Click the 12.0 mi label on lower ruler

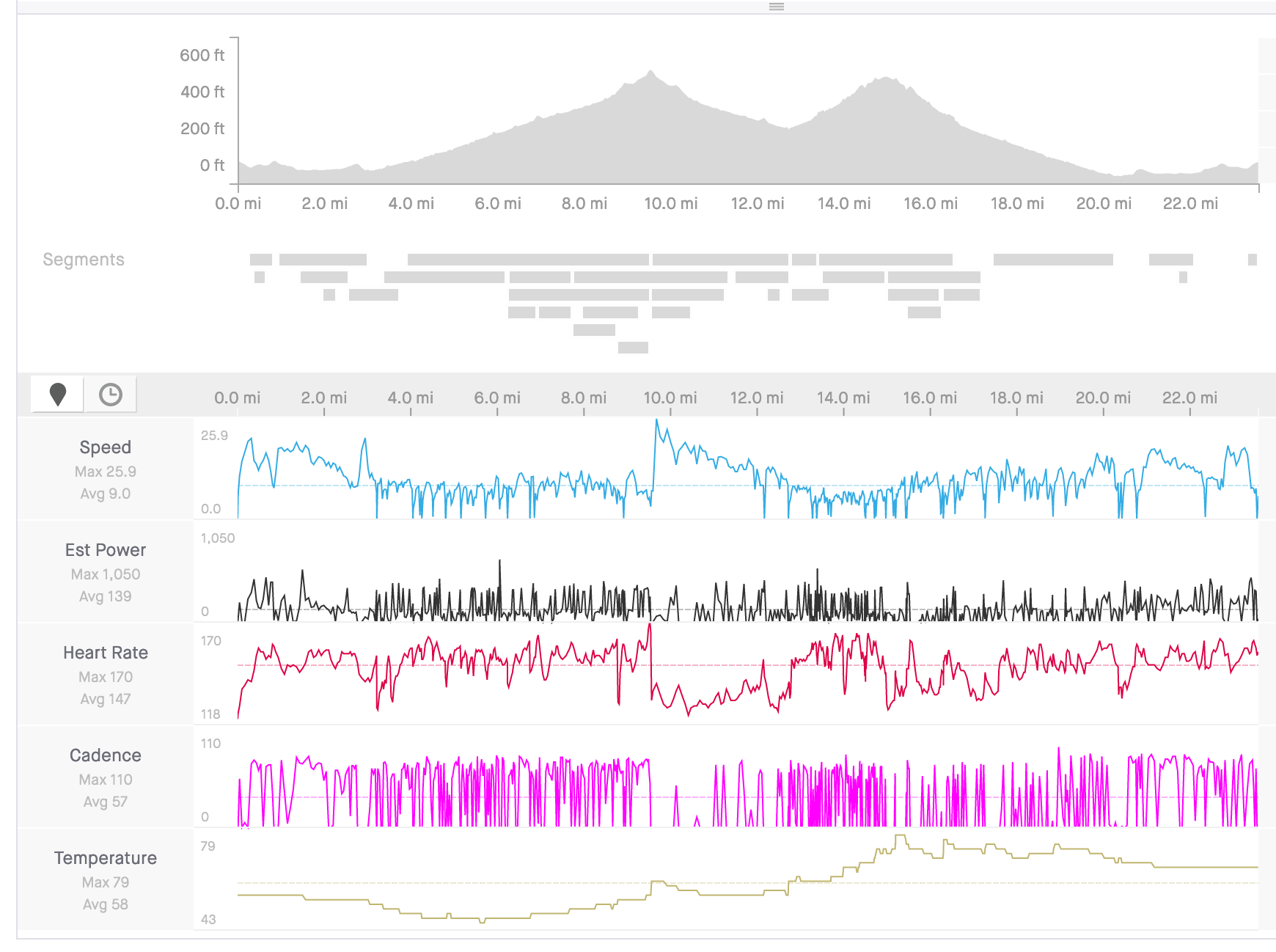point(757,398)
